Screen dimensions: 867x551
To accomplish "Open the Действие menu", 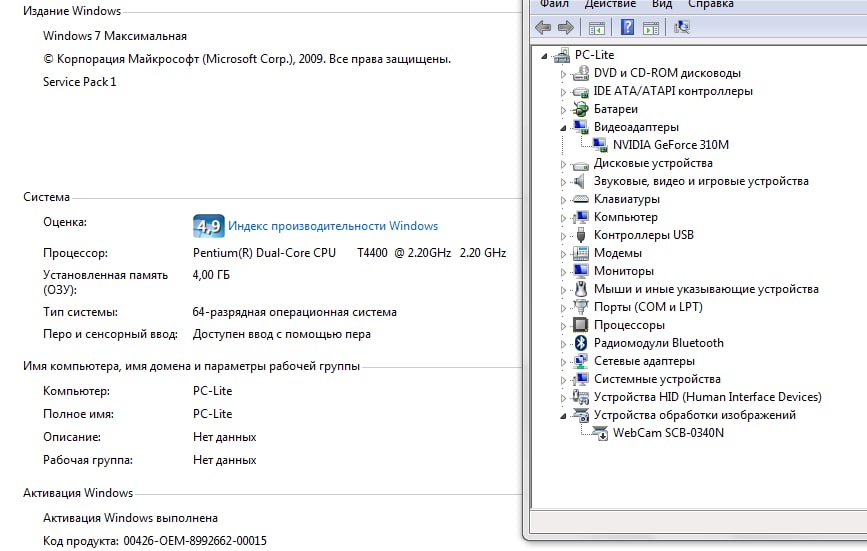I will [x=610, y=4].
